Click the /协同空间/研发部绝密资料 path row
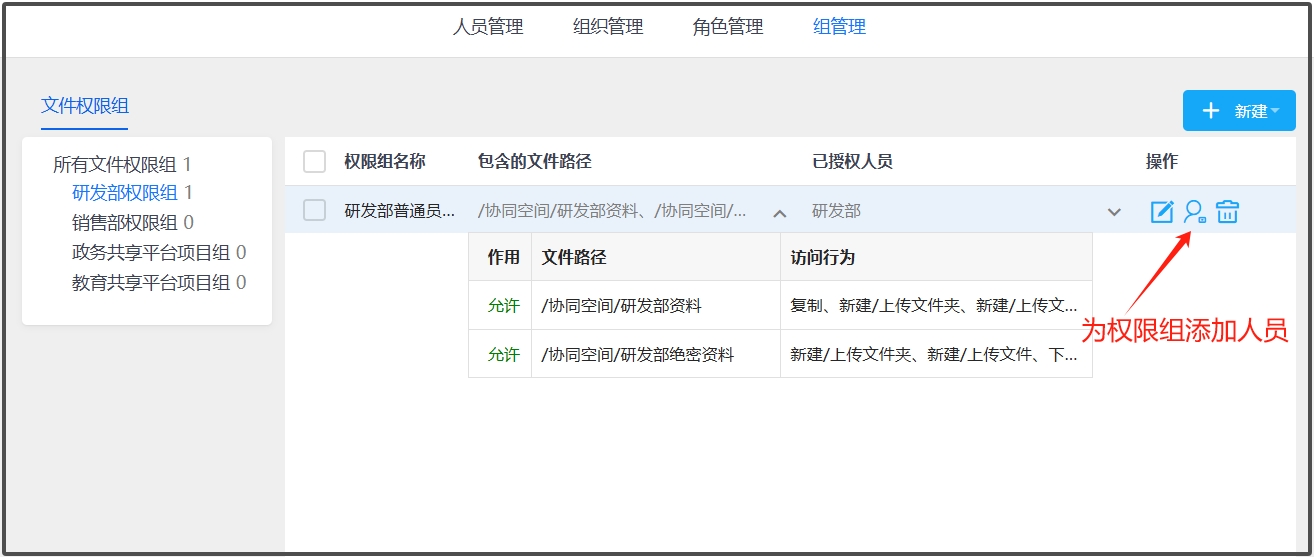 pos(637,355)
